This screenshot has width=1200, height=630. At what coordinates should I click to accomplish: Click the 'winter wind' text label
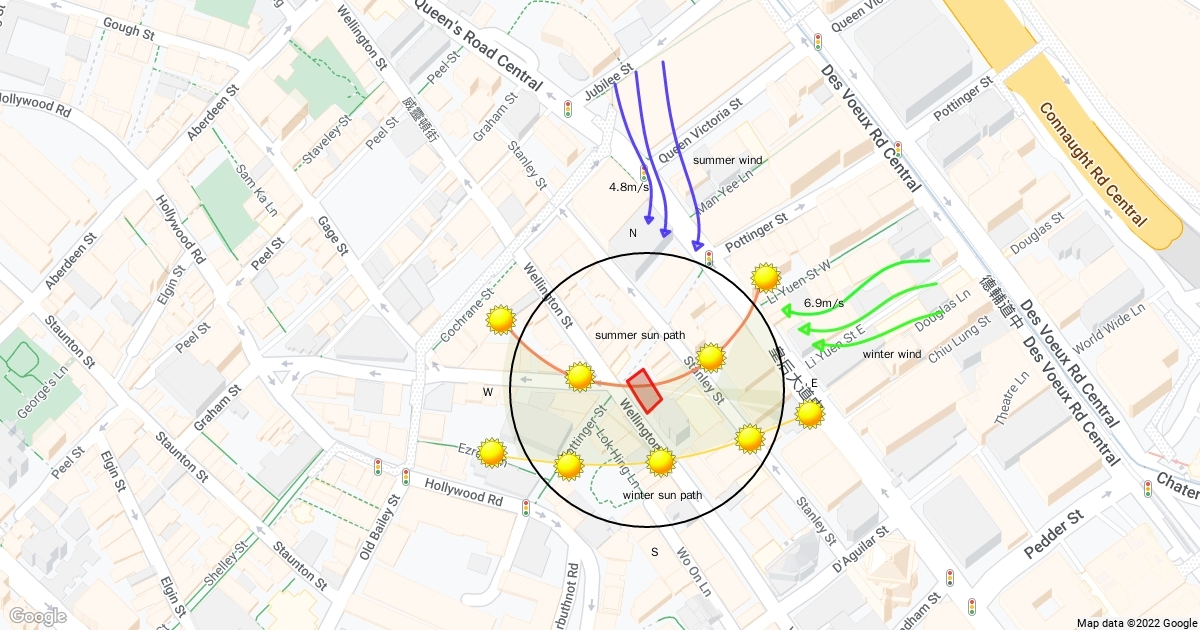click(x=891, y=354)
